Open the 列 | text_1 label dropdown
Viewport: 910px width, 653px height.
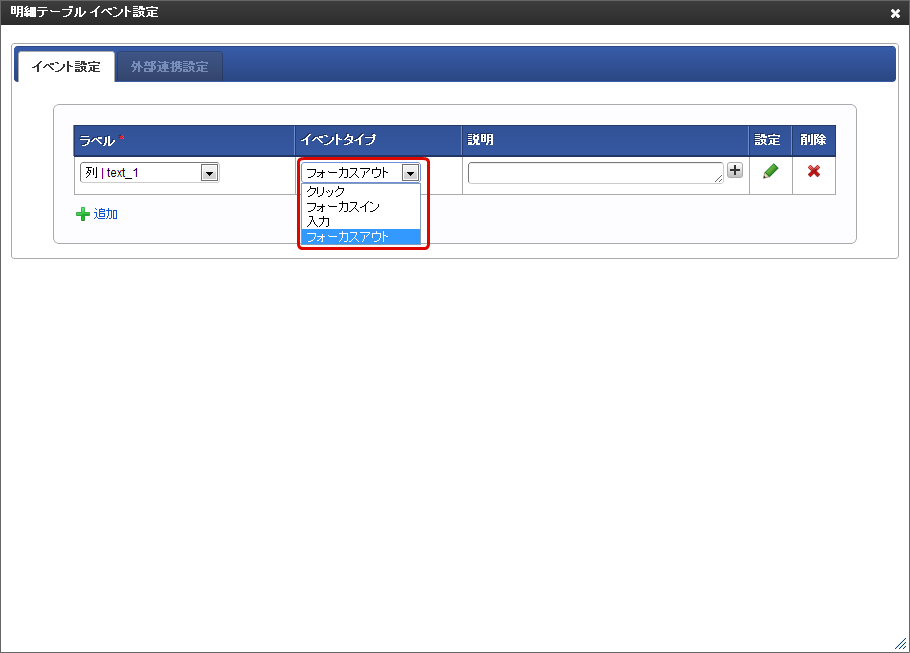(x=150, y=172)
